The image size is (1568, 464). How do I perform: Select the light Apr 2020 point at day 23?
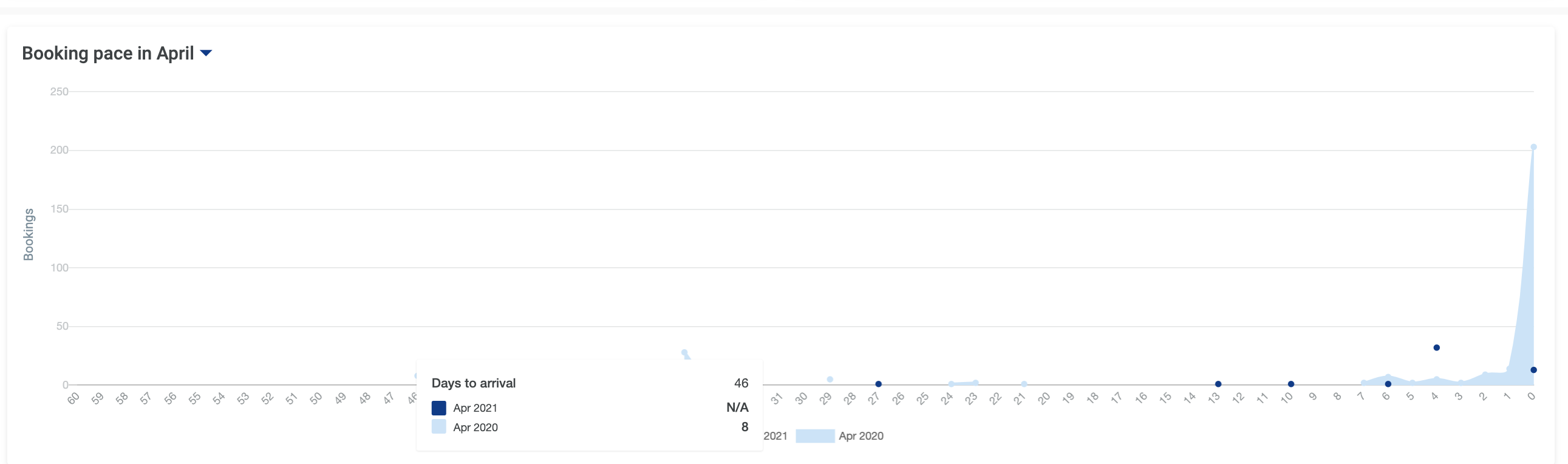click(x=976, y=383)
